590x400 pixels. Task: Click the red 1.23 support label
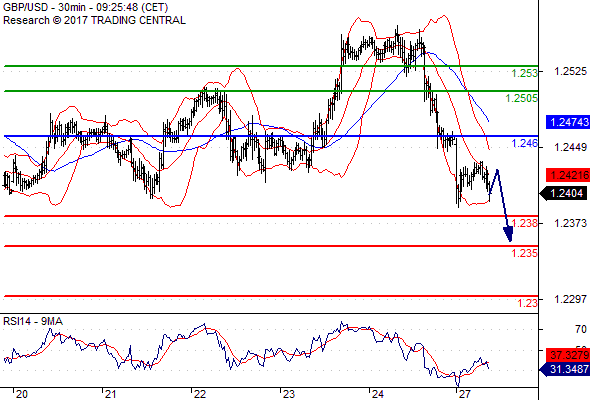[x=528, y=303]
